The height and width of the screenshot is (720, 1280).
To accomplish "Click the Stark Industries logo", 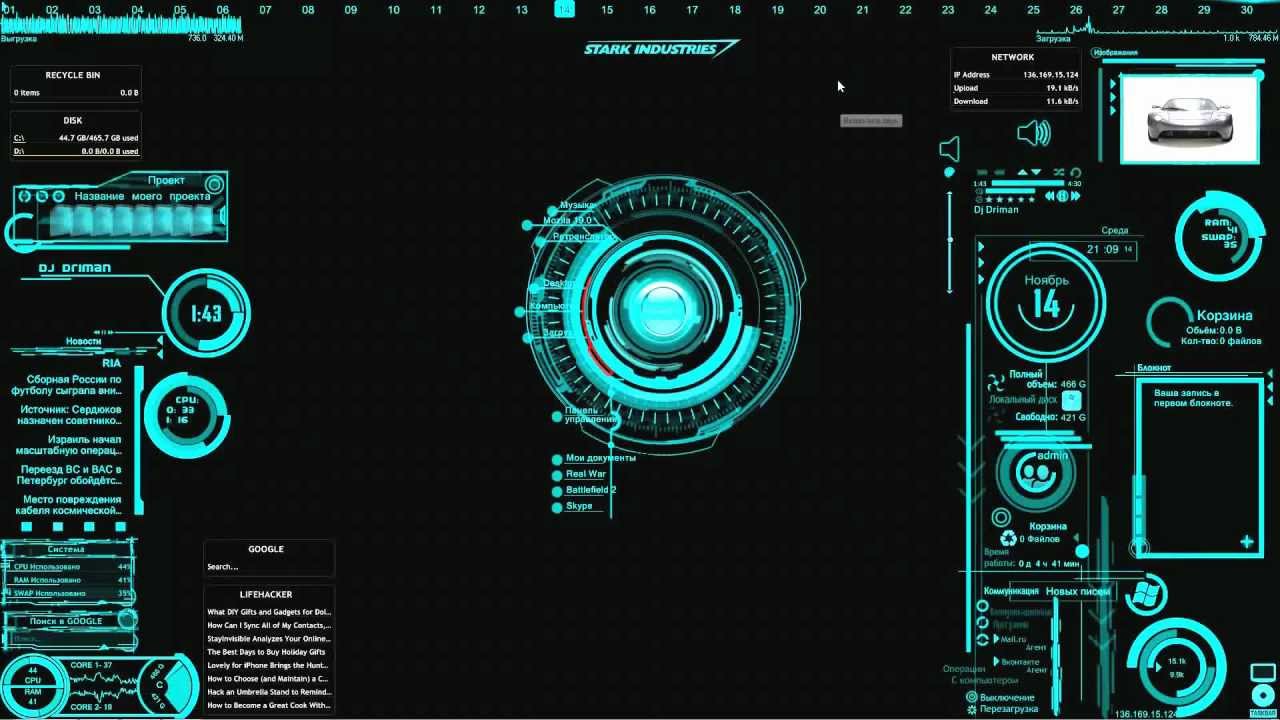I will coord(660,49).
